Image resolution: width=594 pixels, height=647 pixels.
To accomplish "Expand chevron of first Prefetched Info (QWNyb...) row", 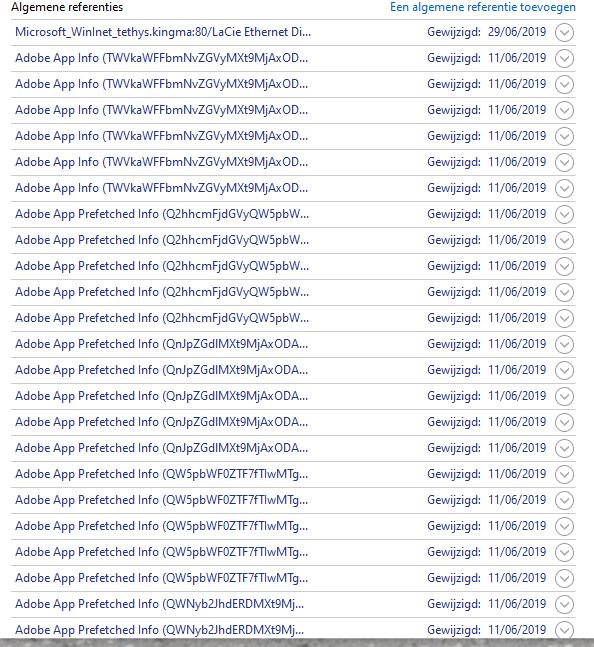I will (564, 604).
